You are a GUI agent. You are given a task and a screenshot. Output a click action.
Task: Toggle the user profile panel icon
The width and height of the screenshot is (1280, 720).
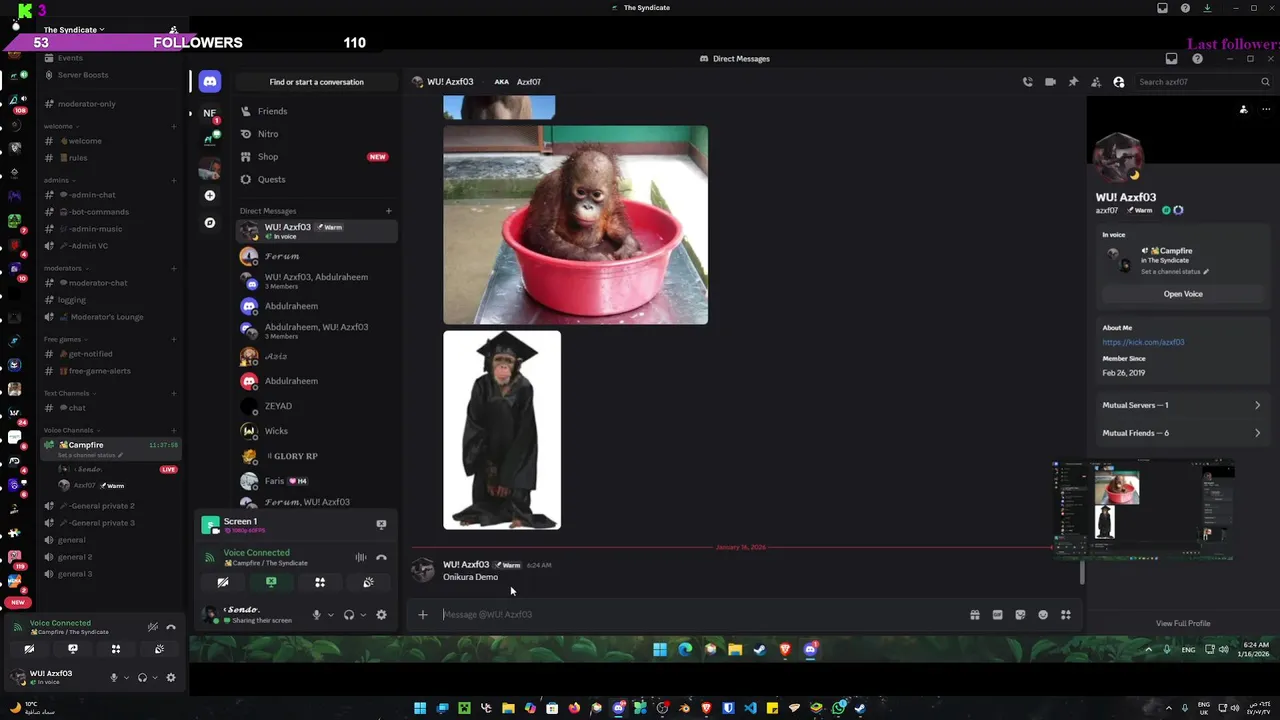(1119, 82)
